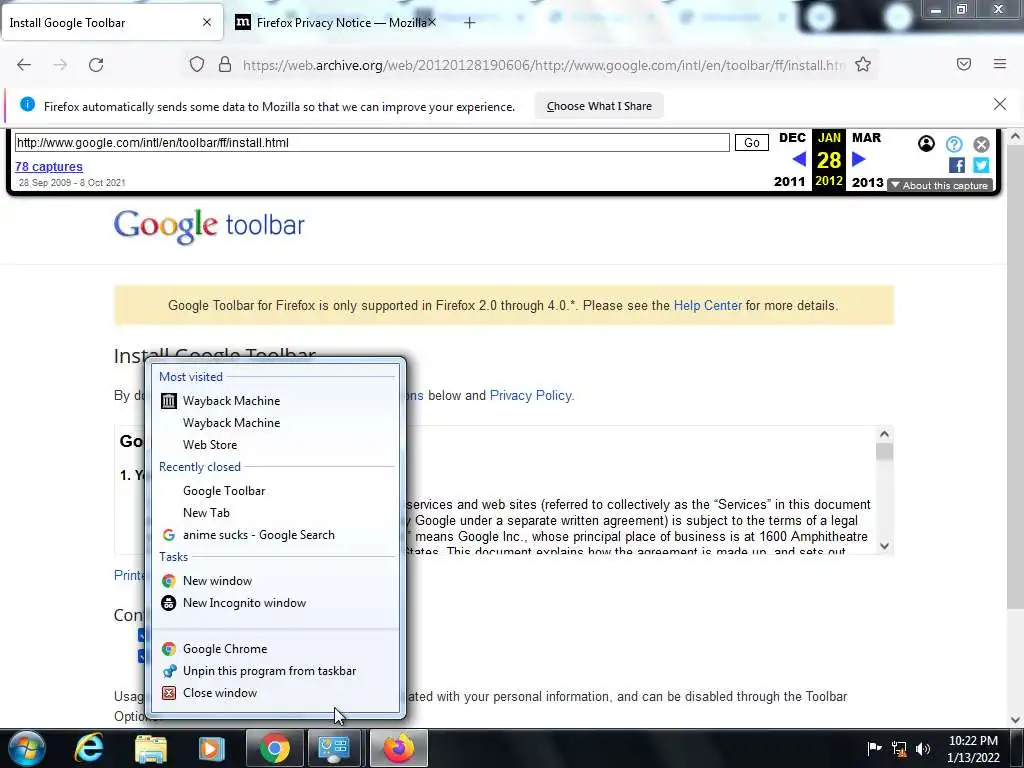Reload the page in Firefox
Image resolution: width=1024 pixels, height=768 pixels.
pos(96,65)
